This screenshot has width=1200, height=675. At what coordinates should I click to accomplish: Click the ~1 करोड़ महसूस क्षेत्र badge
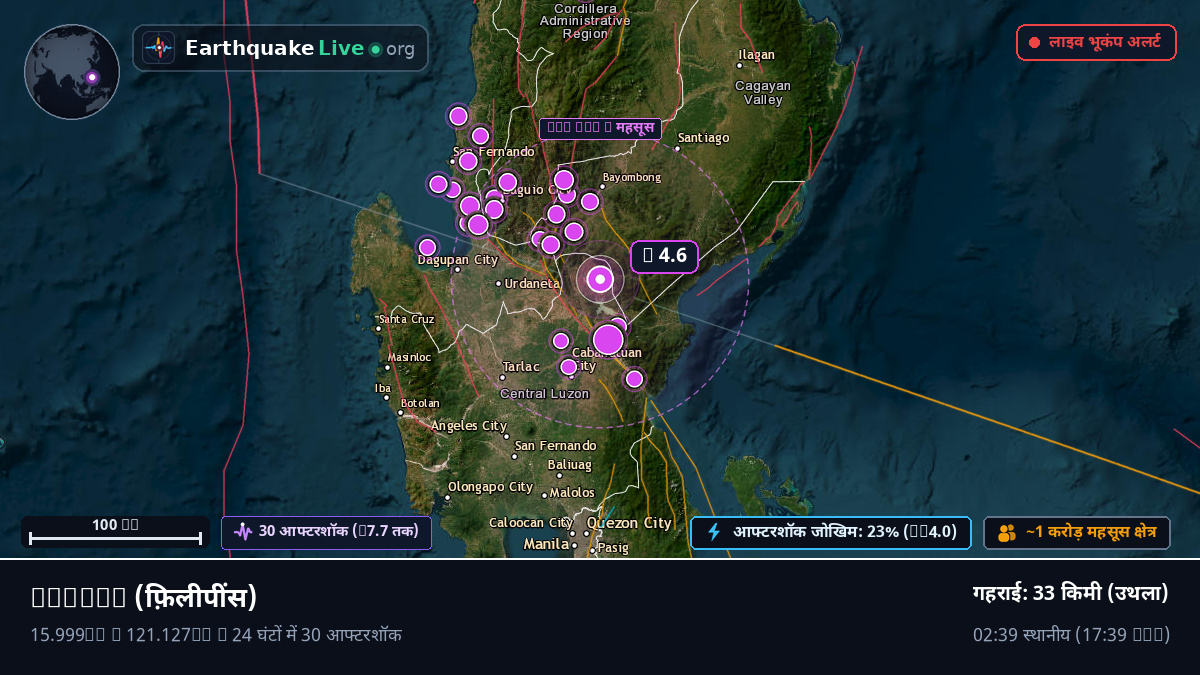pos(1077,533)
